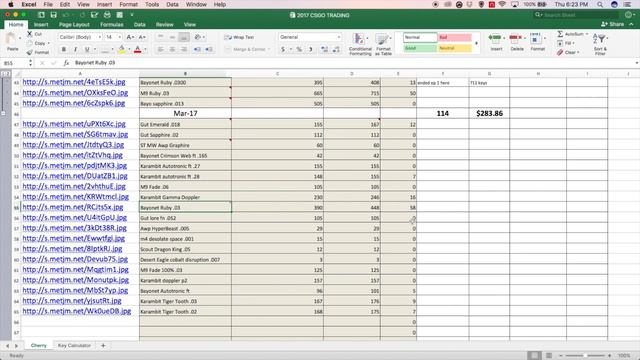Switch to Key Calculator sheet tab

click(x=74, y=345)
